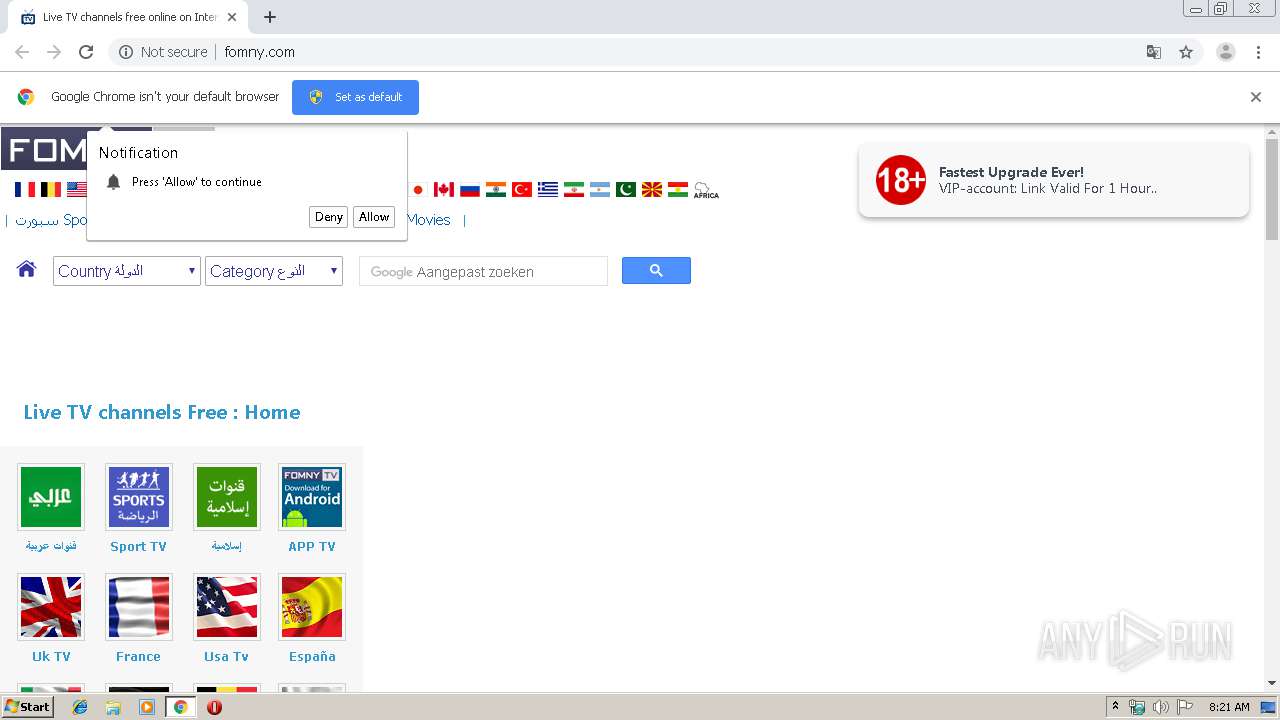Open the Arabic channels thumbnail
The width and height of the screenshot is (1280, 720).
(x=51, y=497)
